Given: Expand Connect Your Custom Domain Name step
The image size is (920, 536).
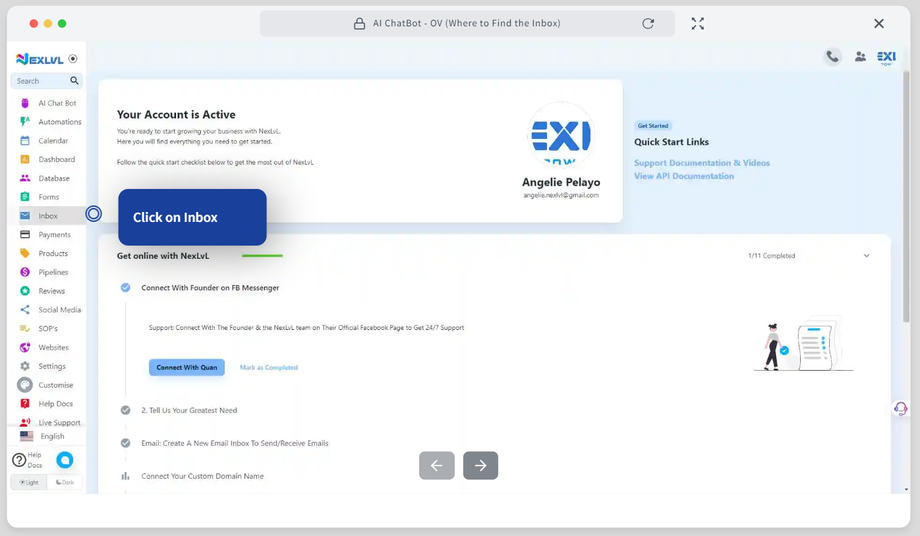Looking at the screenshot, I should point(202,476).
